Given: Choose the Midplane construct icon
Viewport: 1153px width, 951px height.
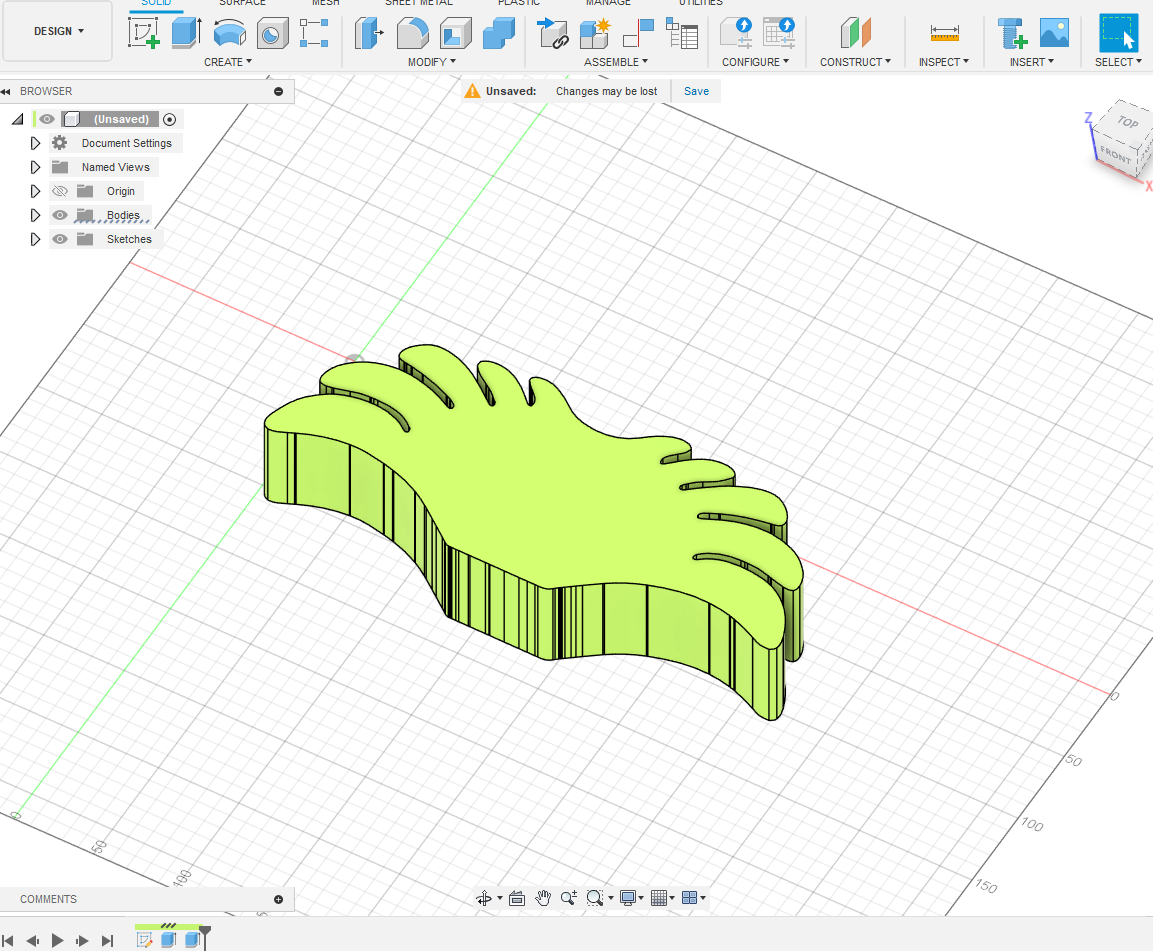Looking at the screenshot, I should point(855,33).
